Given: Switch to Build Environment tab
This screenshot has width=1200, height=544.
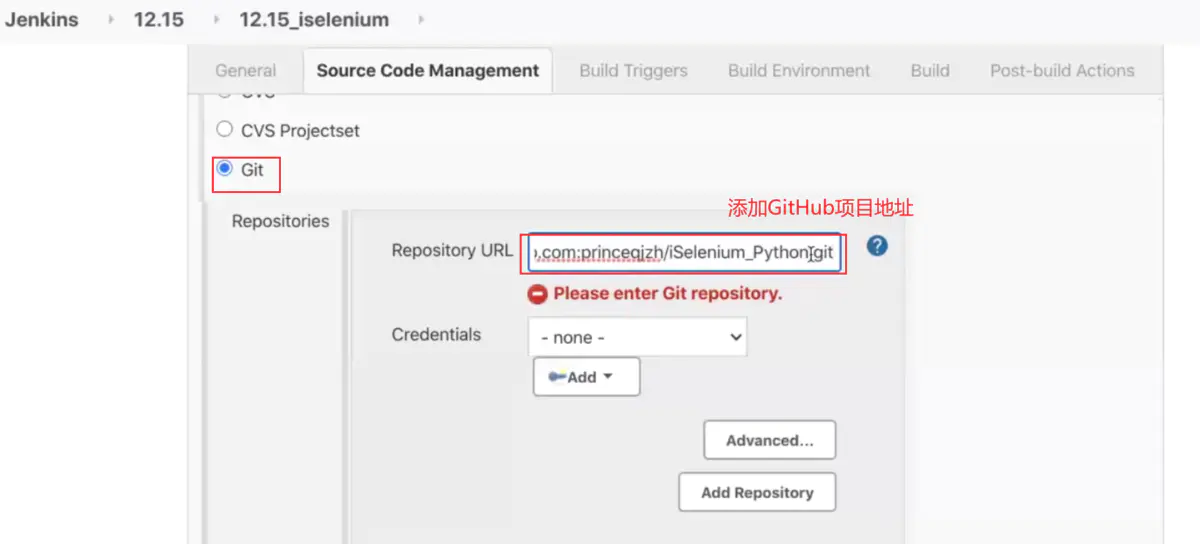Looking at the screenshot, I should [x=799, y=70].
